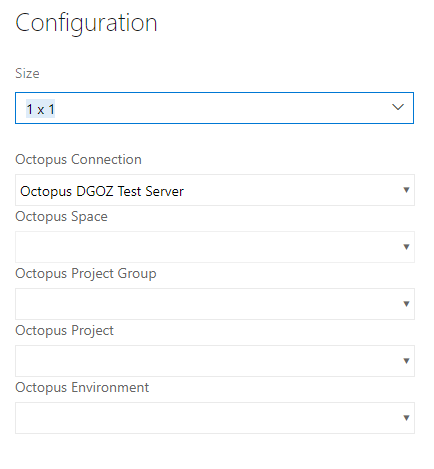Click the Octopus Connection label

(78, 160)
